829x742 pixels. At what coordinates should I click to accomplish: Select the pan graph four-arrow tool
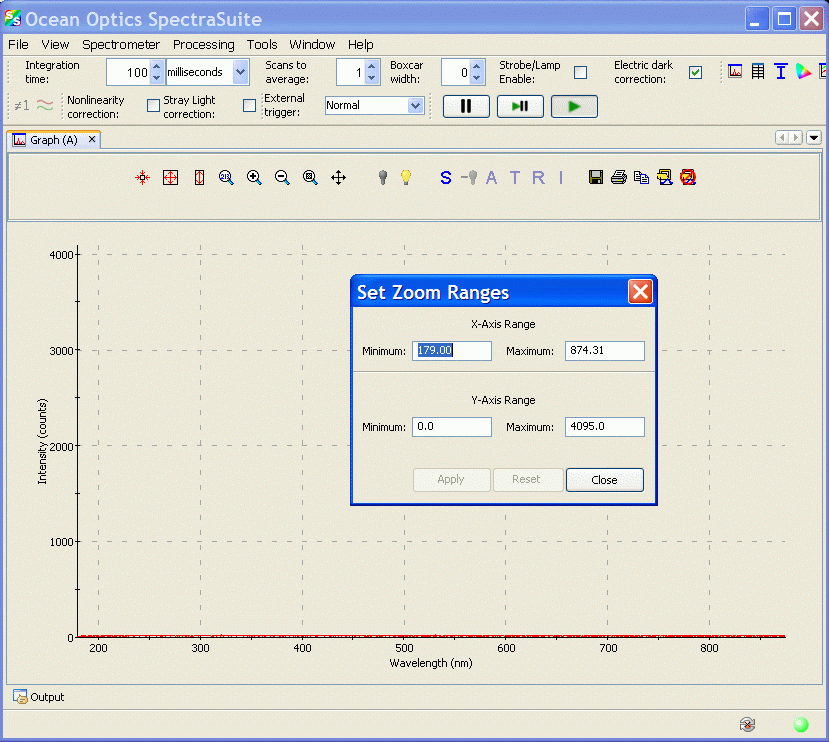(338, 178)
